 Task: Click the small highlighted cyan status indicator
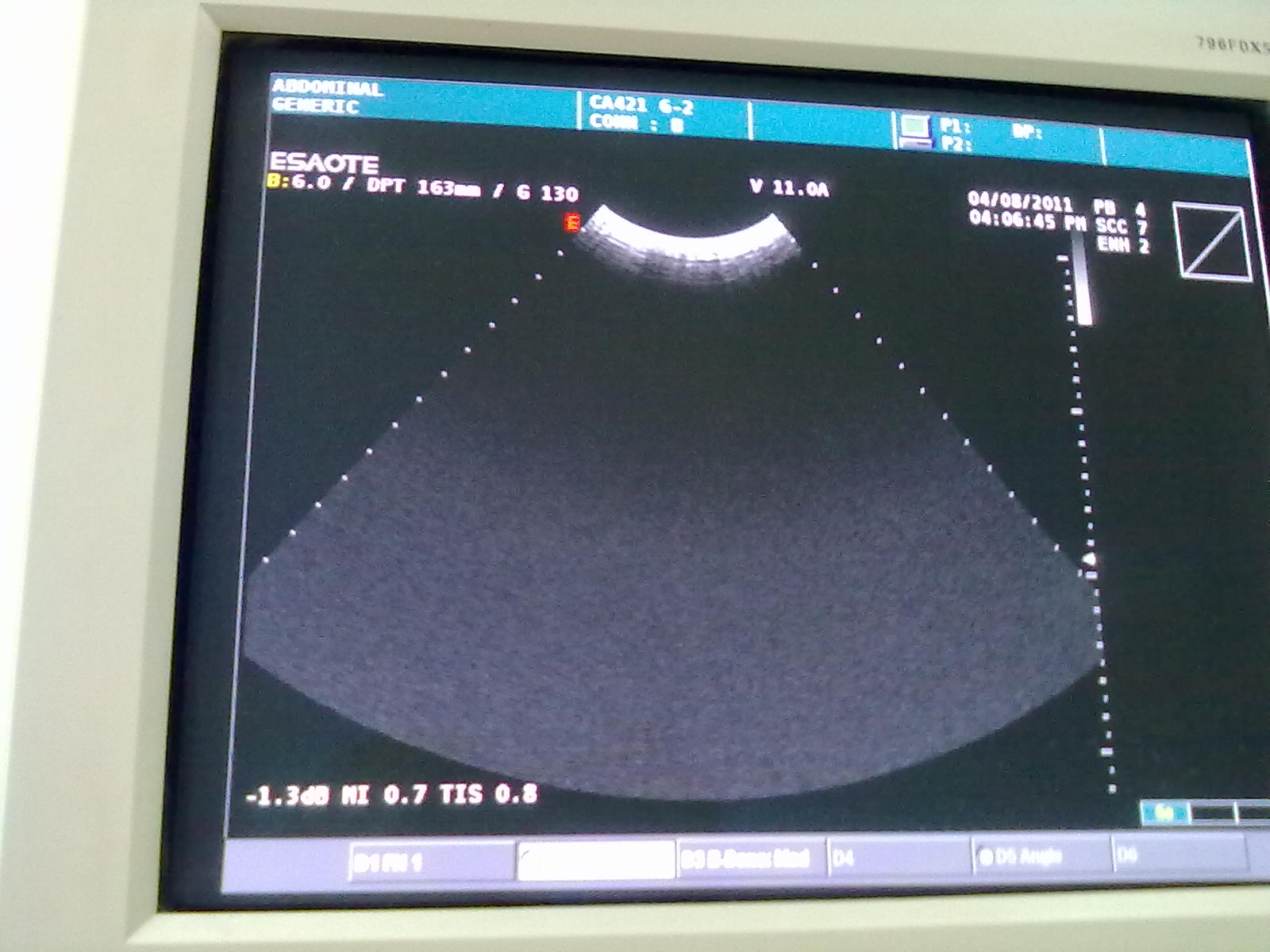(1164, 812)
